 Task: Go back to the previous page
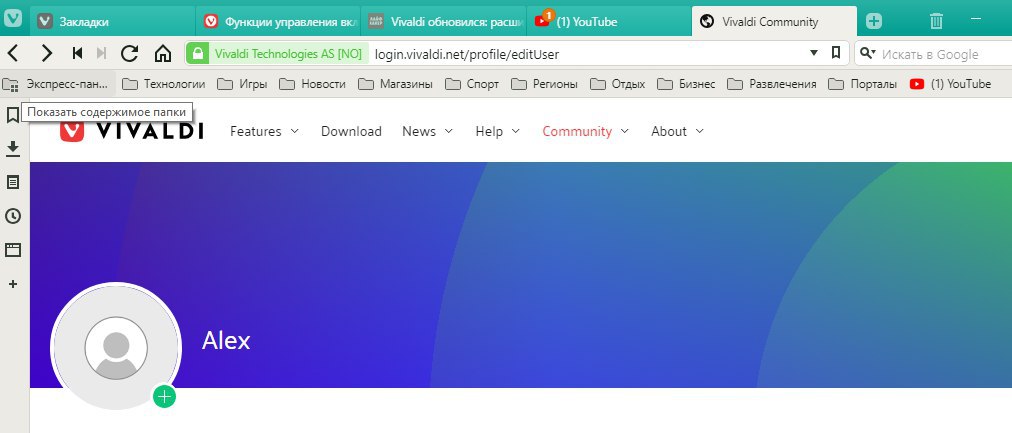coord(14,54)
